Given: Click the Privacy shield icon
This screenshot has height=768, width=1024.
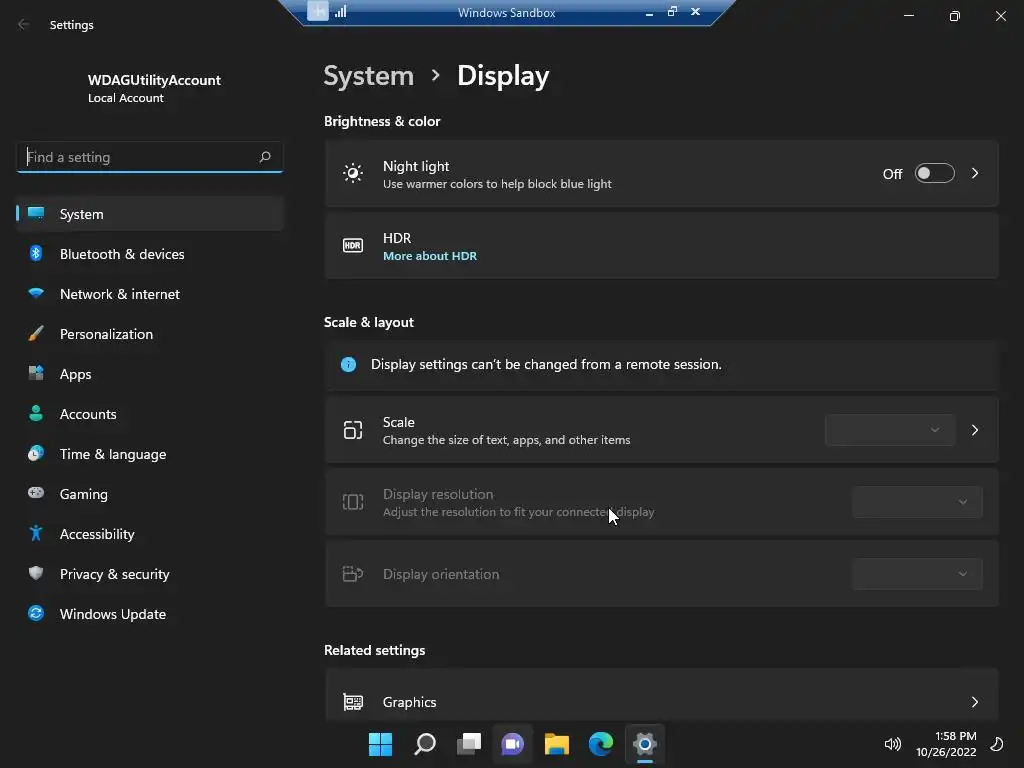Looking at the screenshot, I should (36, 573).
